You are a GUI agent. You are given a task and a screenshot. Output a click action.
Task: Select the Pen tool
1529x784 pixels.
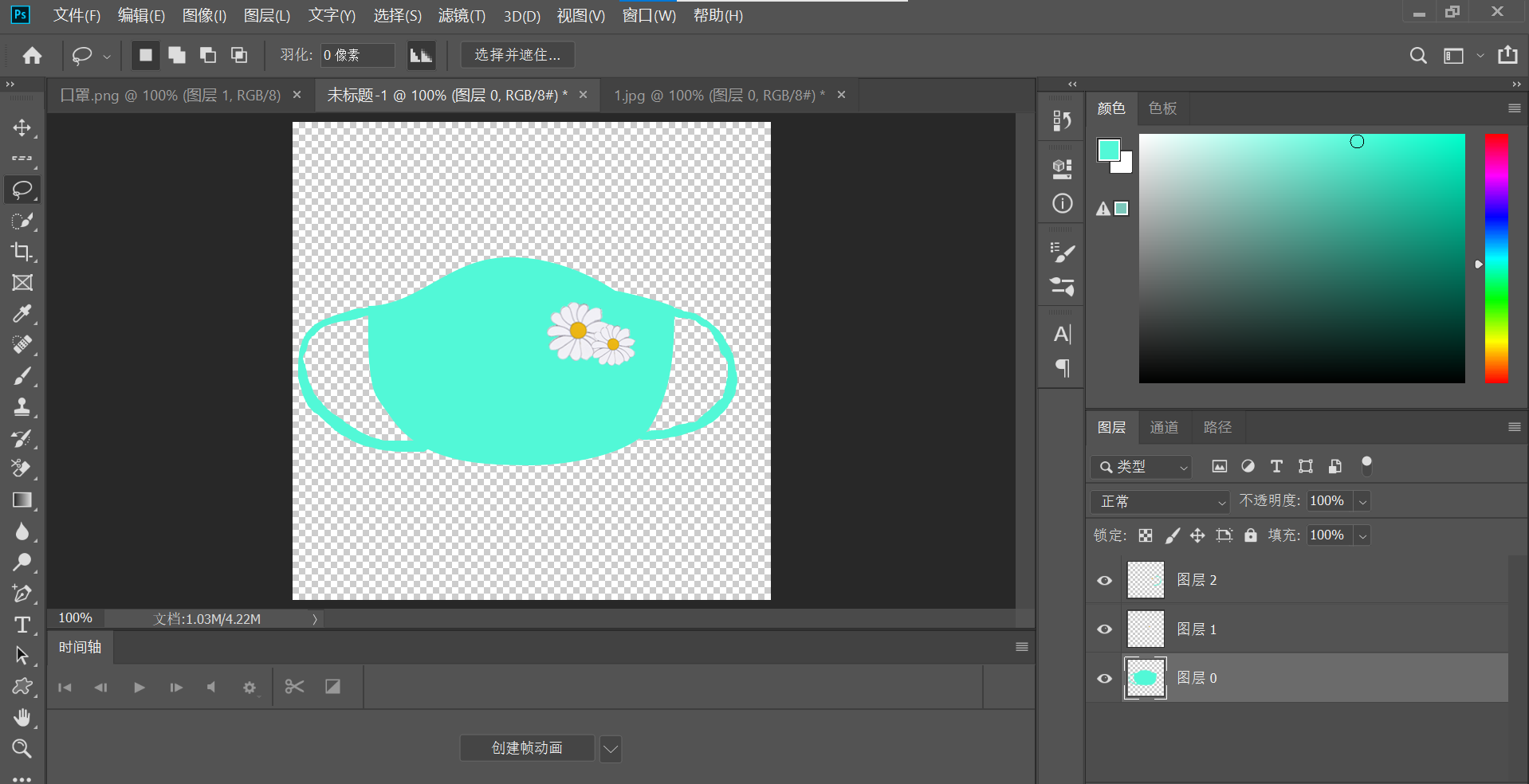click(22, 594)
